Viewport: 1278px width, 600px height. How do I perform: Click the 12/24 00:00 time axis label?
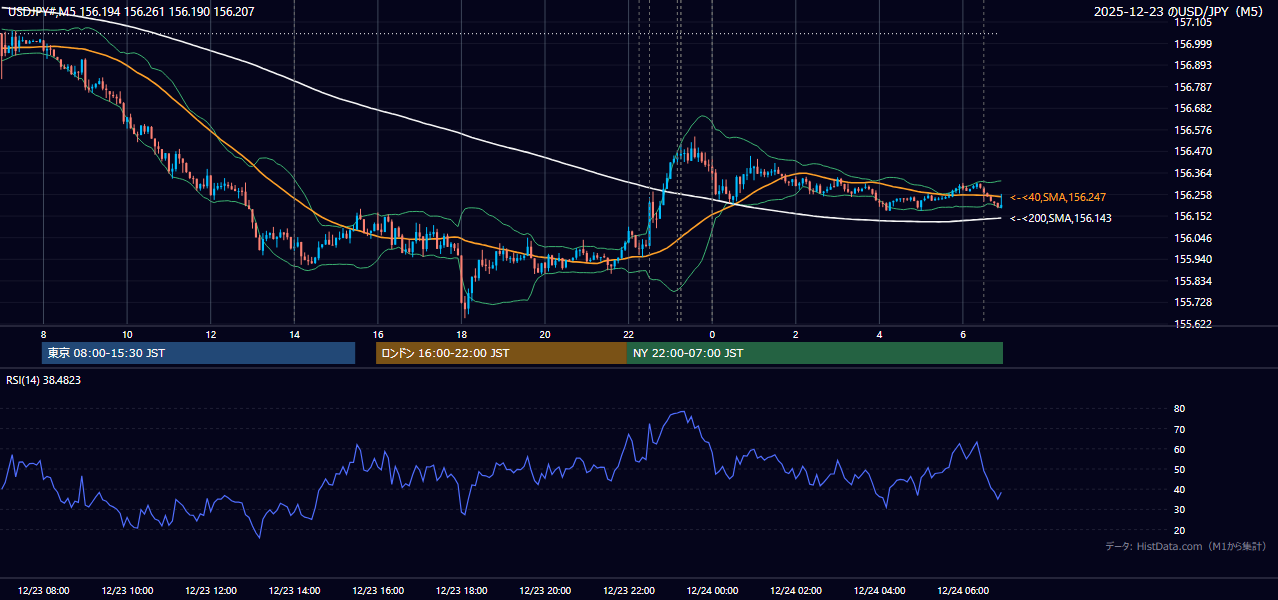click(x=712, y=591)
